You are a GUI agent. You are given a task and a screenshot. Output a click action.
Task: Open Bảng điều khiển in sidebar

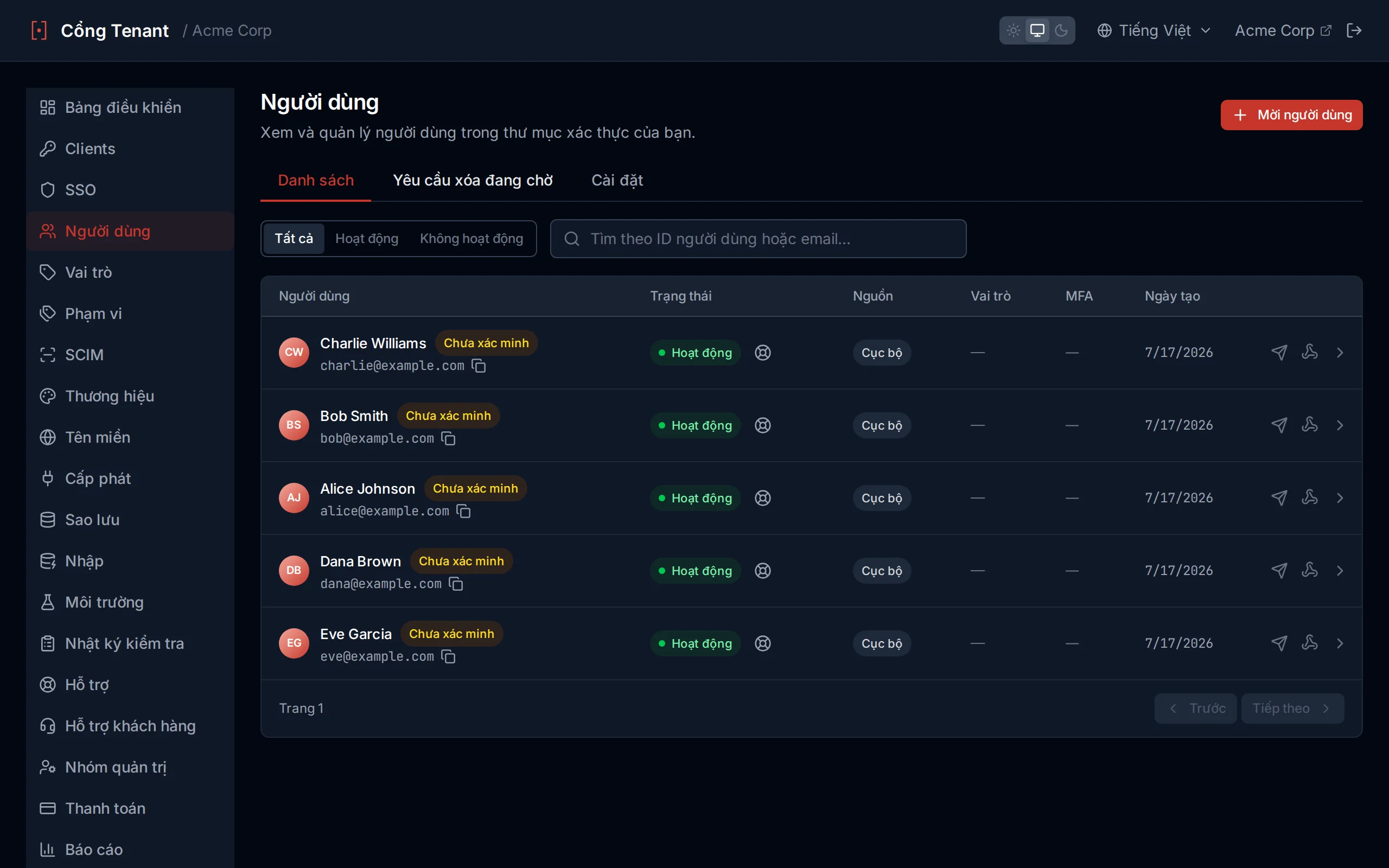point(130,107)
